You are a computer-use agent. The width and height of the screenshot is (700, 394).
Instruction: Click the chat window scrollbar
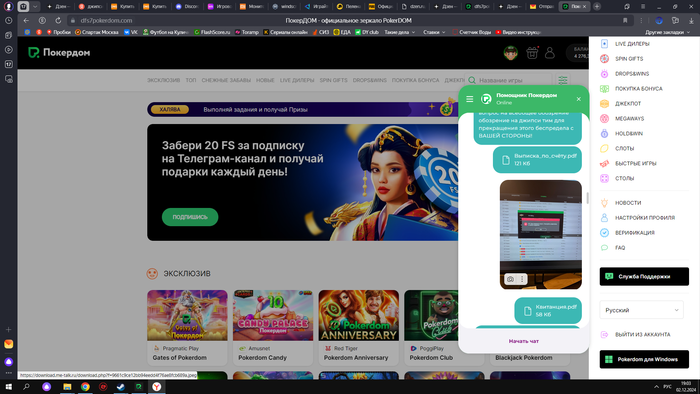pyautogui.click(x=588, y=199)
